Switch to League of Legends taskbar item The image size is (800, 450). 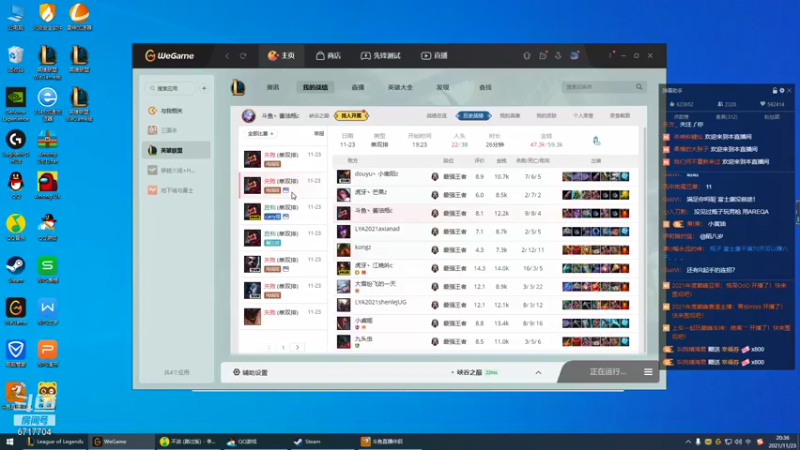click(x=55, y=441)
